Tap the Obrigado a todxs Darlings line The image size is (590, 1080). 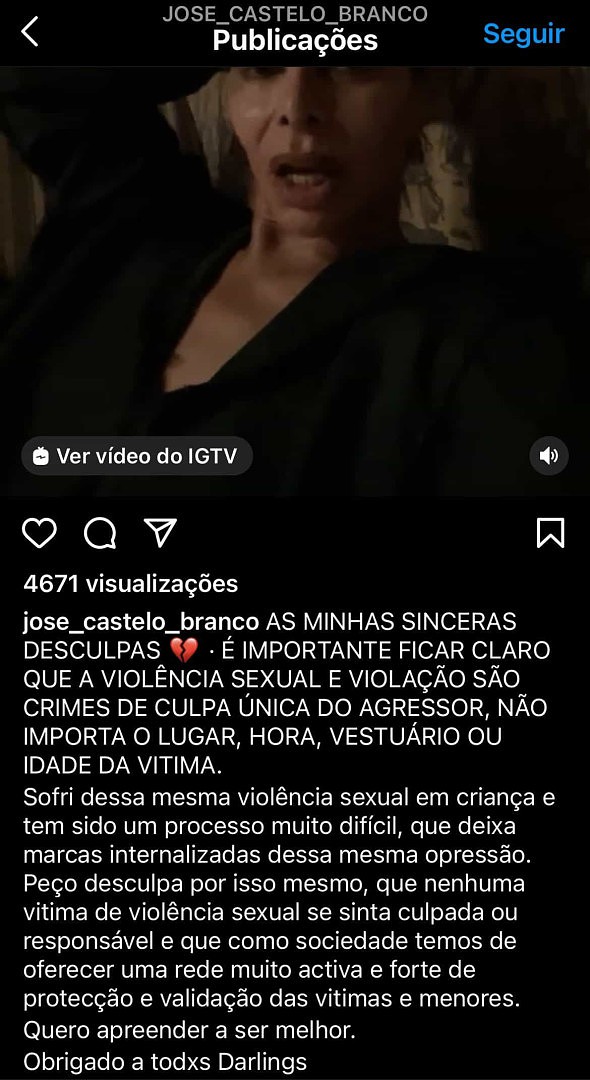(165, 1061)
